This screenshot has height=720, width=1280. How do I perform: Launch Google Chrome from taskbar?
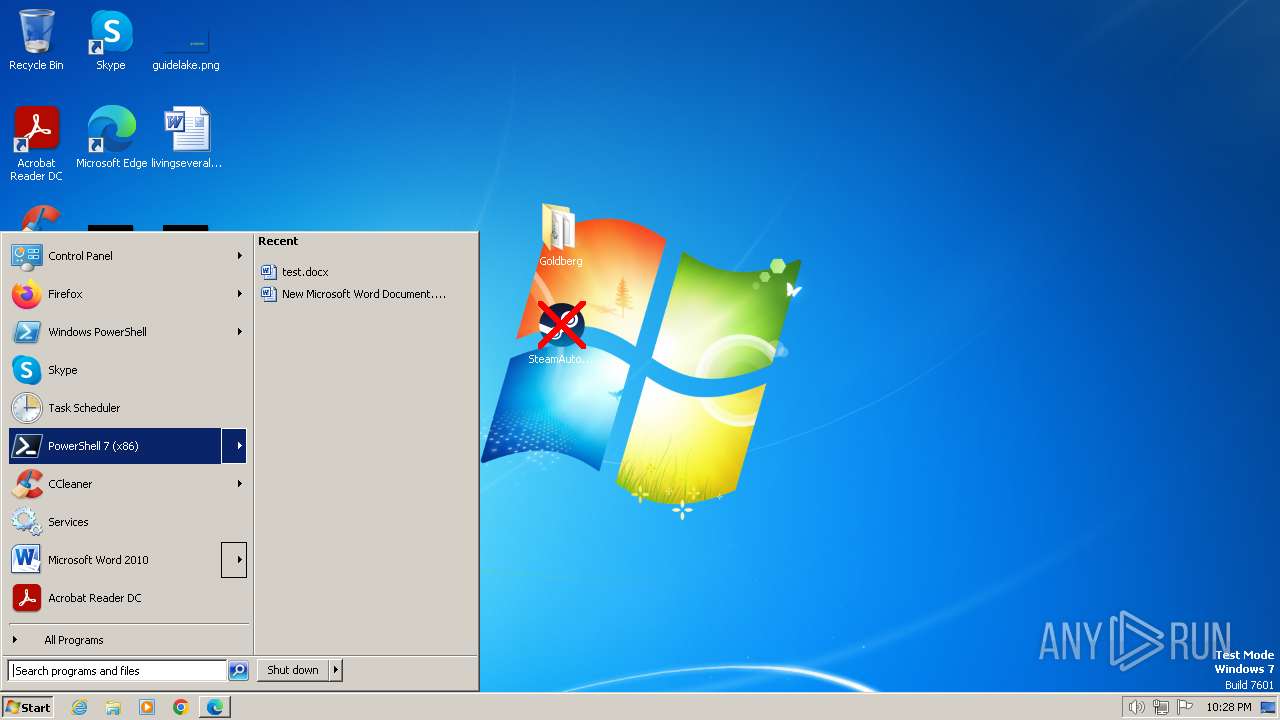(181, 707)
